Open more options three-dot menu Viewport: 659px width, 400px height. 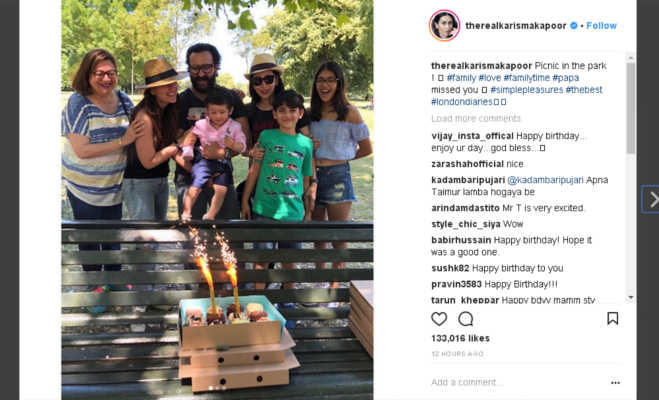(x=615, y=382)
